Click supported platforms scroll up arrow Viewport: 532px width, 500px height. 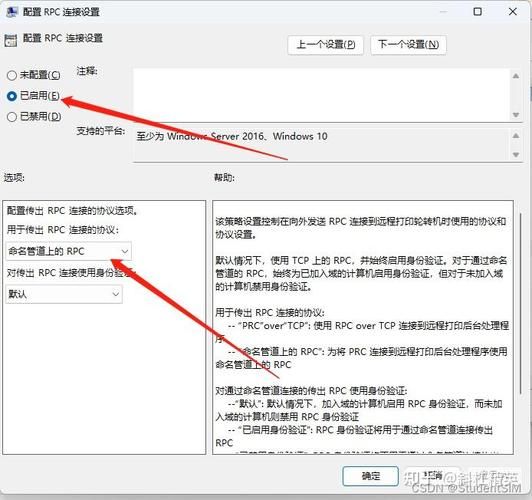(516, 136)
